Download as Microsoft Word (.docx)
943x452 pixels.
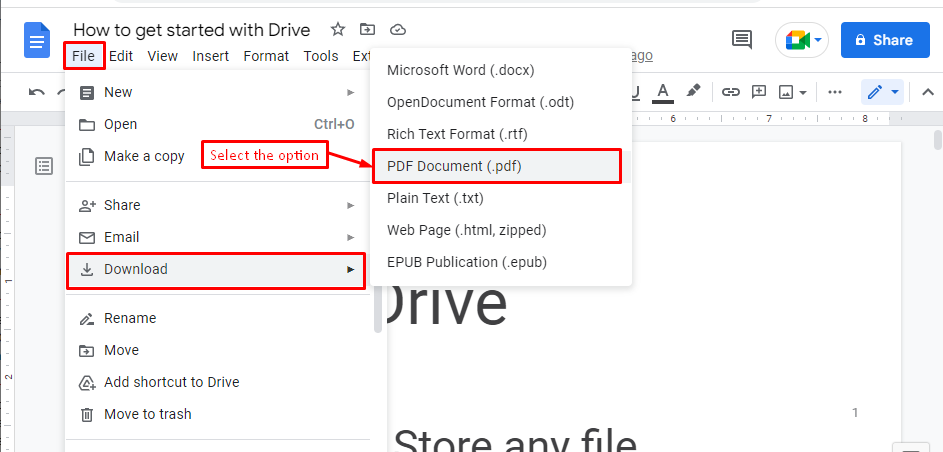pos(501,70)
